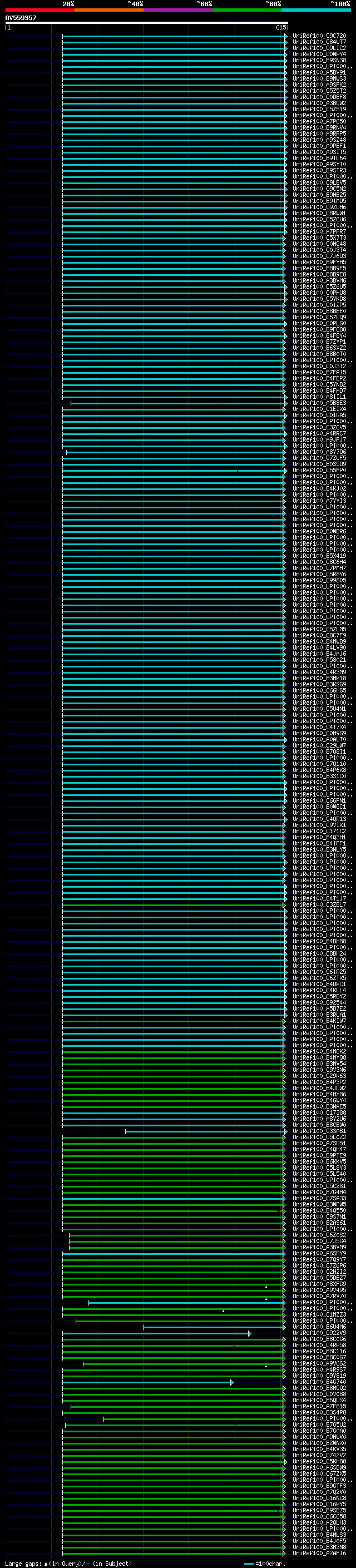Open hit UniRef100_Q84WT7
356x1568 pixels.
pyautogui.click(x=319, y=42)
